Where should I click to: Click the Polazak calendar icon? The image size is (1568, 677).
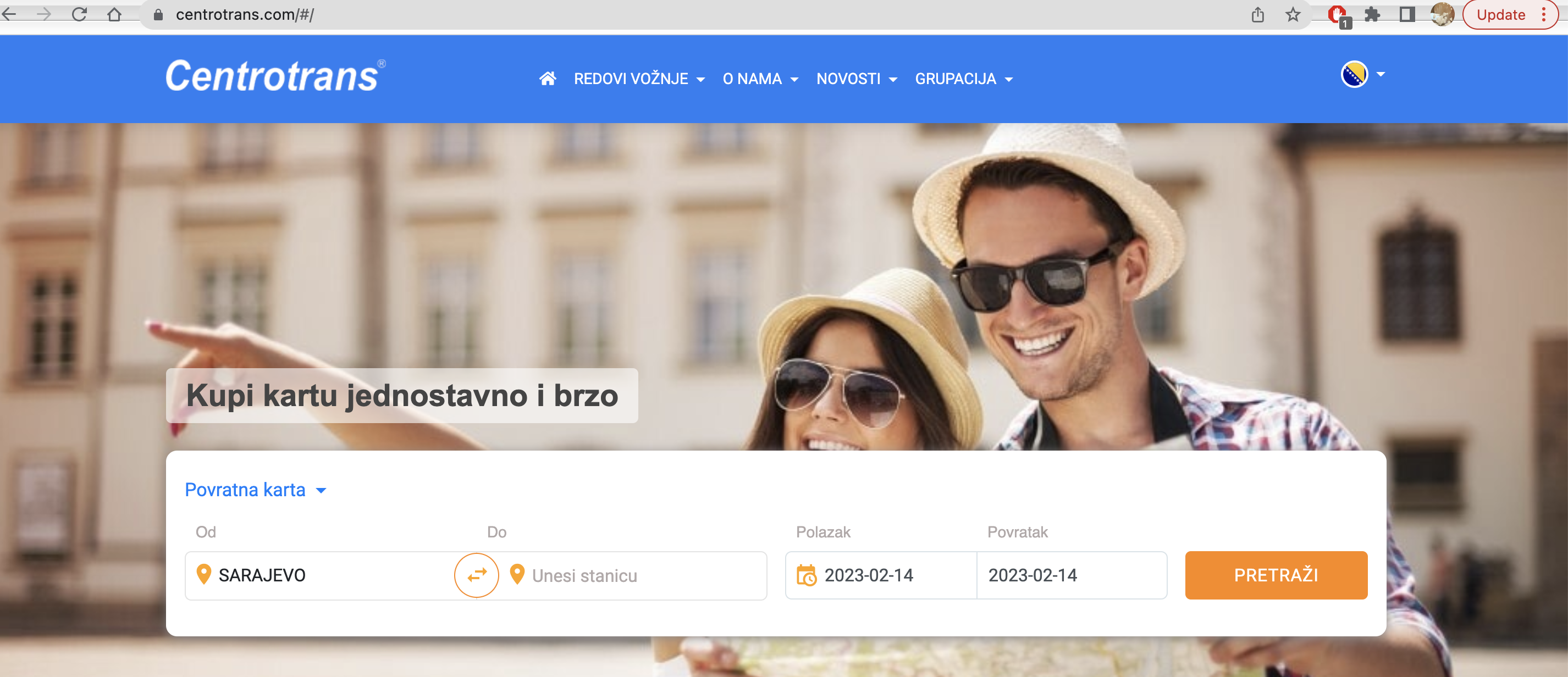click(807, 575)
